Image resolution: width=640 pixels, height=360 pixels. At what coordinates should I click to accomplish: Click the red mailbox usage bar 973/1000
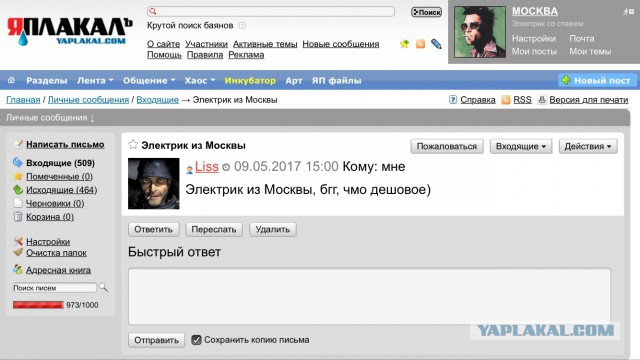[x=38, y=305]
